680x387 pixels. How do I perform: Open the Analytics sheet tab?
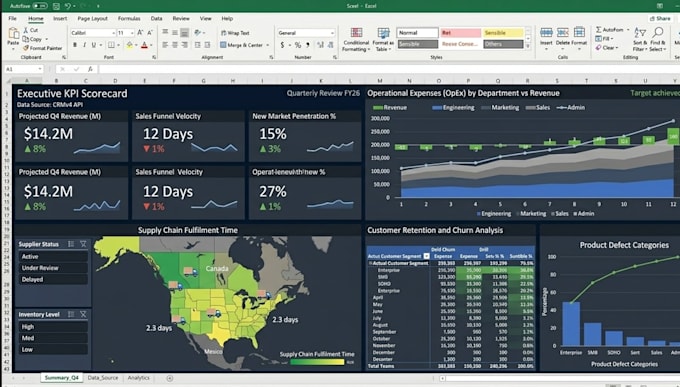(138, 378)
